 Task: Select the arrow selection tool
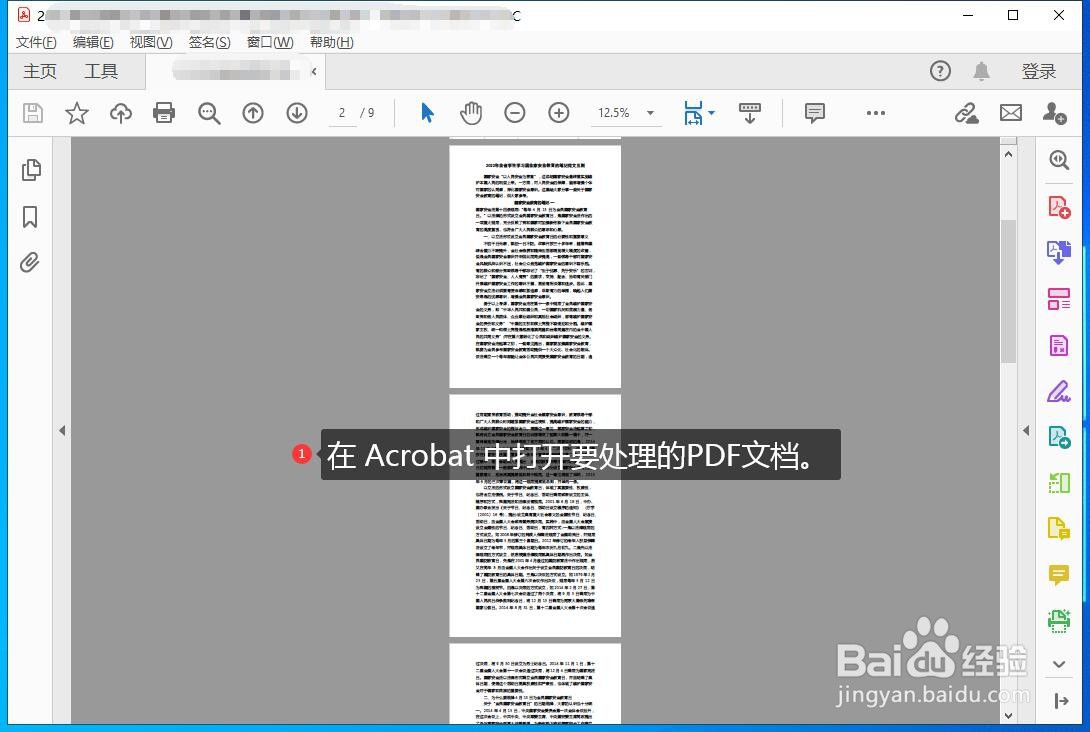427,113
